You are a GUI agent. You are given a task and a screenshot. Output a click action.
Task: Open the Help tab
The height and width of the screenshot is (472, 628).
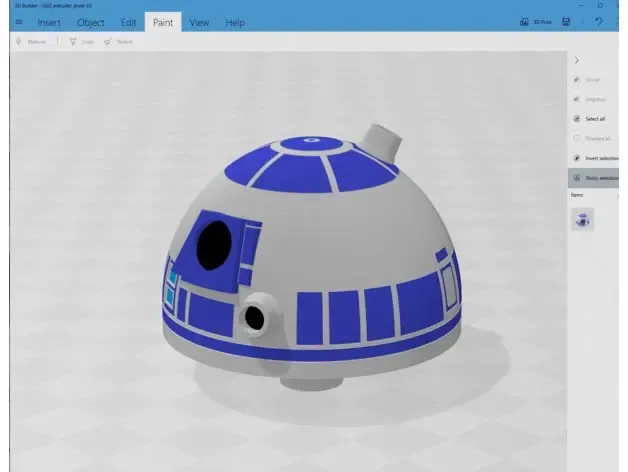tap(235, 22)
